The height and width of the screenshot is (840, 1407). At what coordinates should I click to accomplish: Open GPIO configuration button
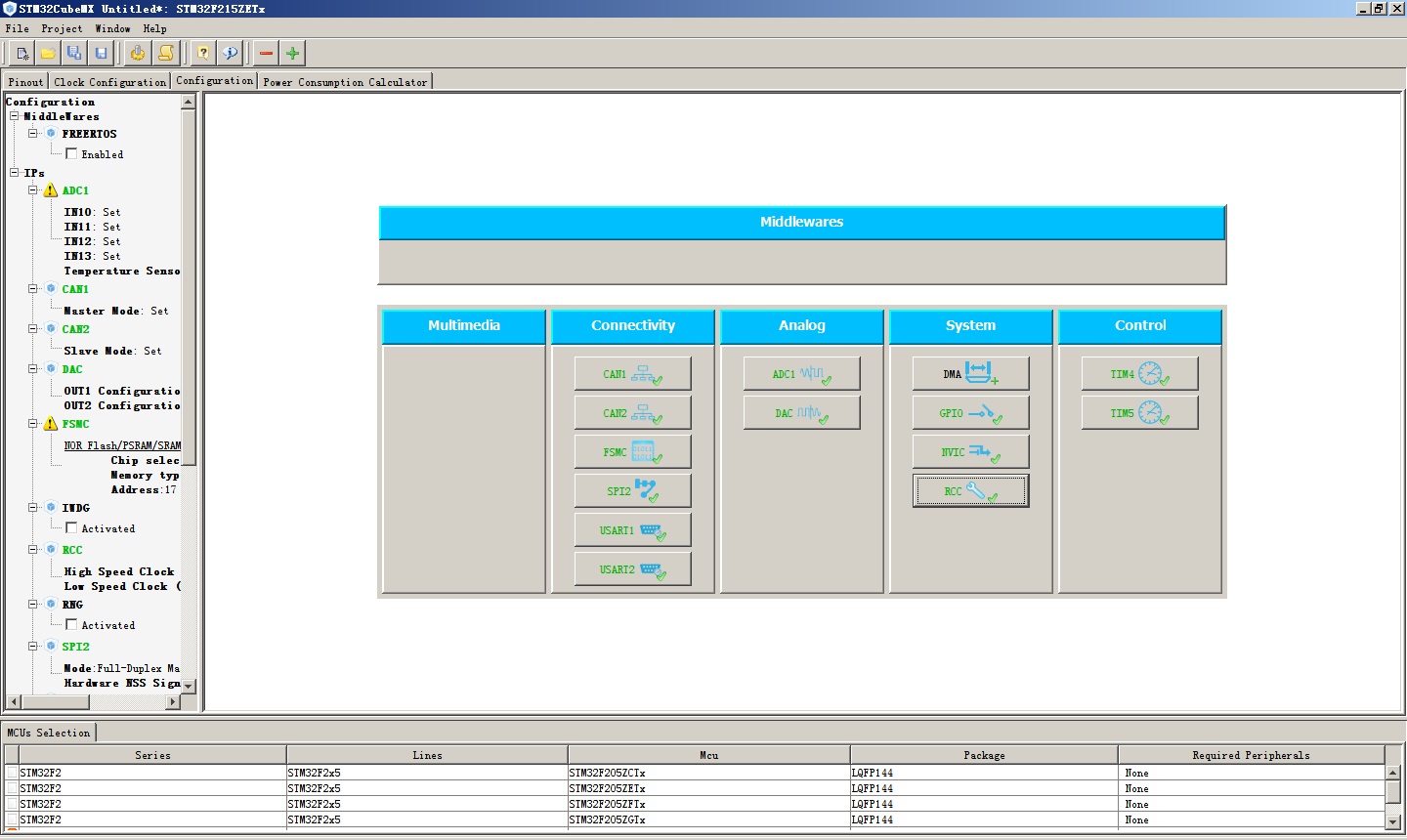pos(970,413)
